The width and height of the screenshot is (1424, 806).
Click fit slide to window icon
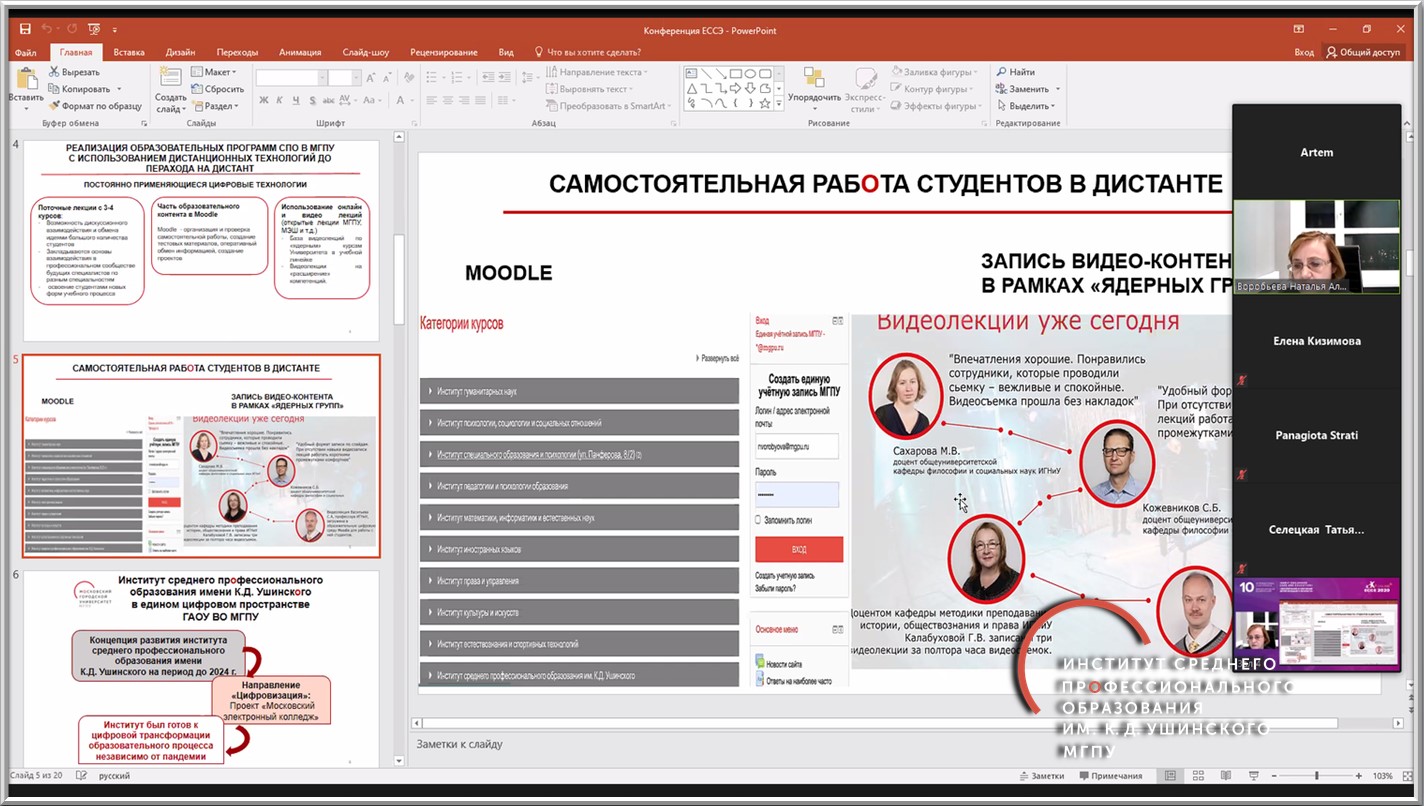coord(1405,776)
